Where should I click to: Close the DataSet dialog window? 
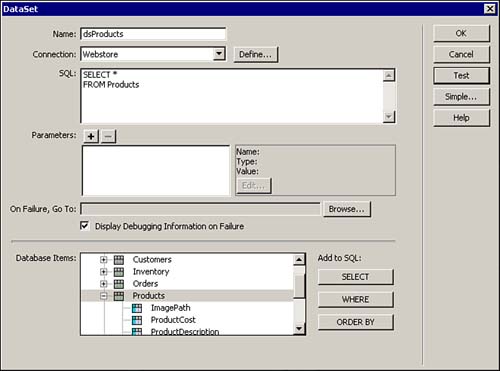point(490,9)
